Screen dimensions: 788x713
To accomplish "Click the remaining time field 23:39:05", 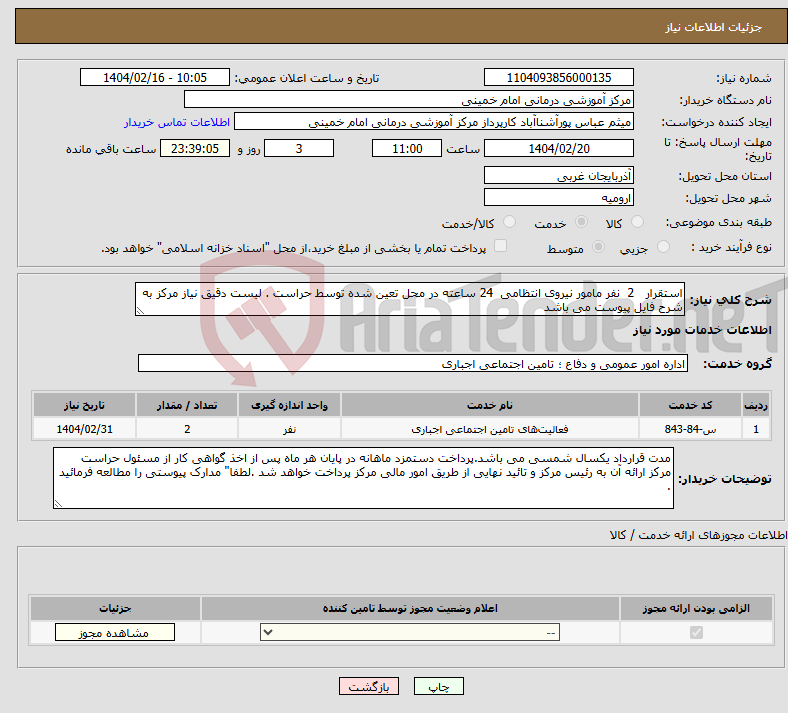I will pyautogui.click(x=195, y=148).
